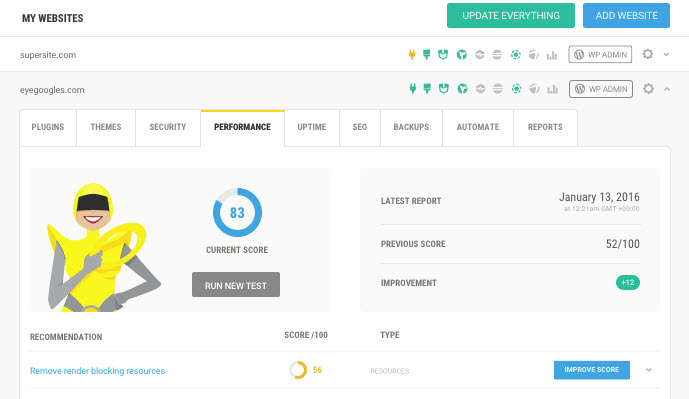The width and height of the screenshot is (689, 399).
Task: Click the TYPE column header
Action: click(390, 335)
